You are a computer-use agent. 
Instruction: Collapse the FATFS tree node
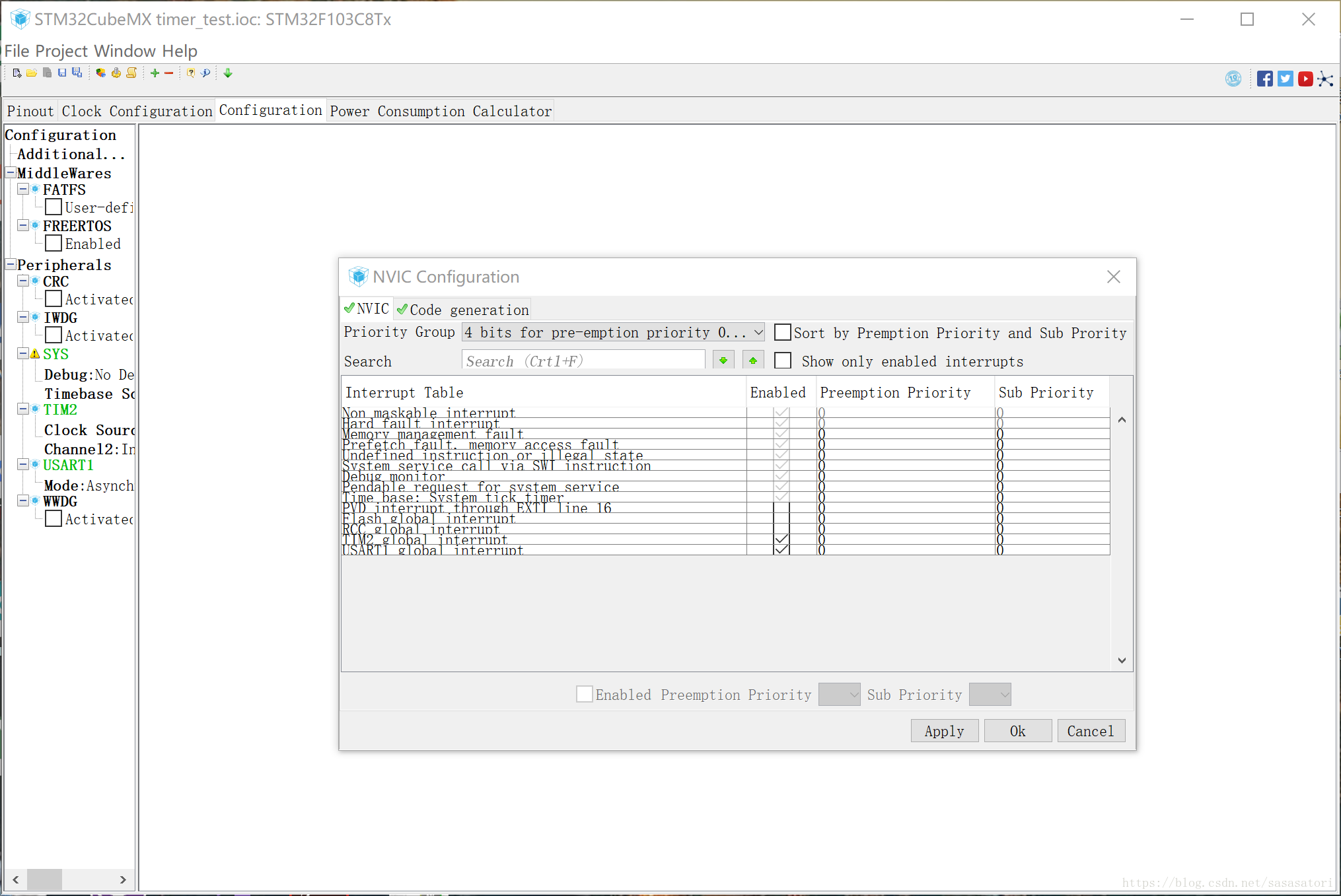23,189
